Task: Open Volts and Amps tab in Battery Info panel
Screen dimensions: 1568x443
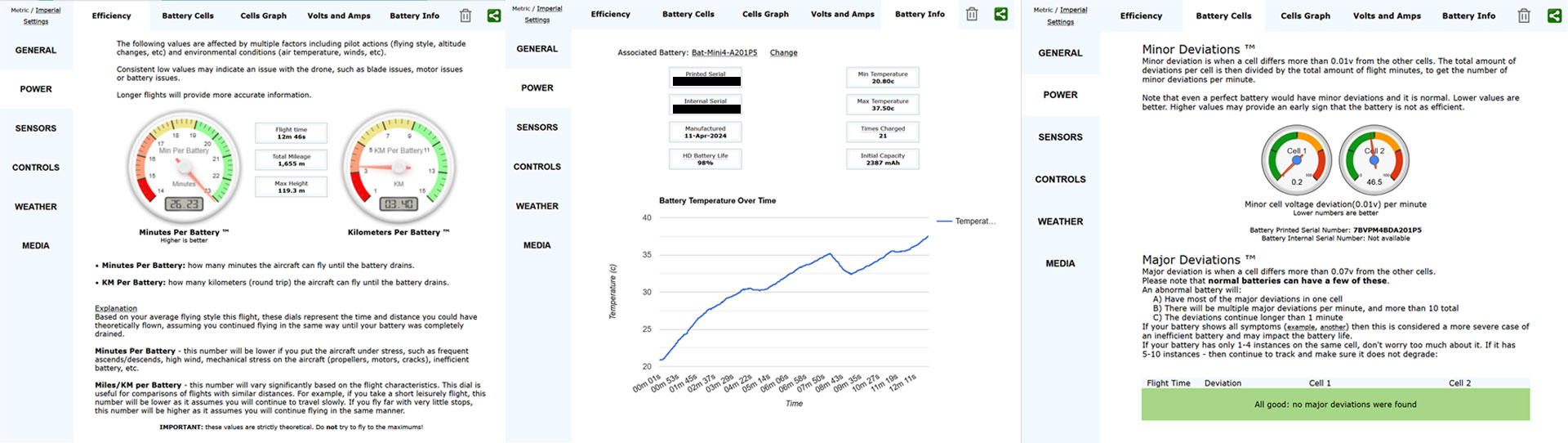Action: (843, 14)
